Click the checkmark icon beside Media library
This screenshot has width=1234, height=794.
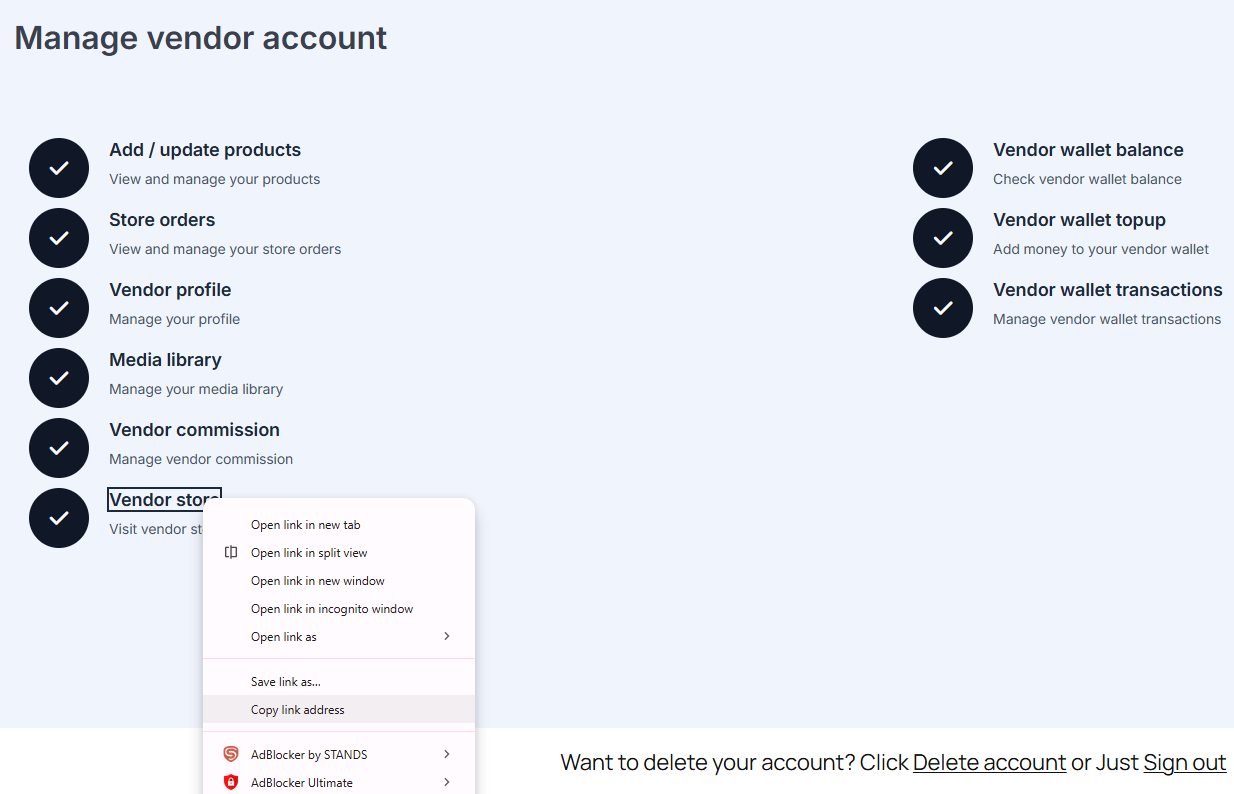click(59, 378)
